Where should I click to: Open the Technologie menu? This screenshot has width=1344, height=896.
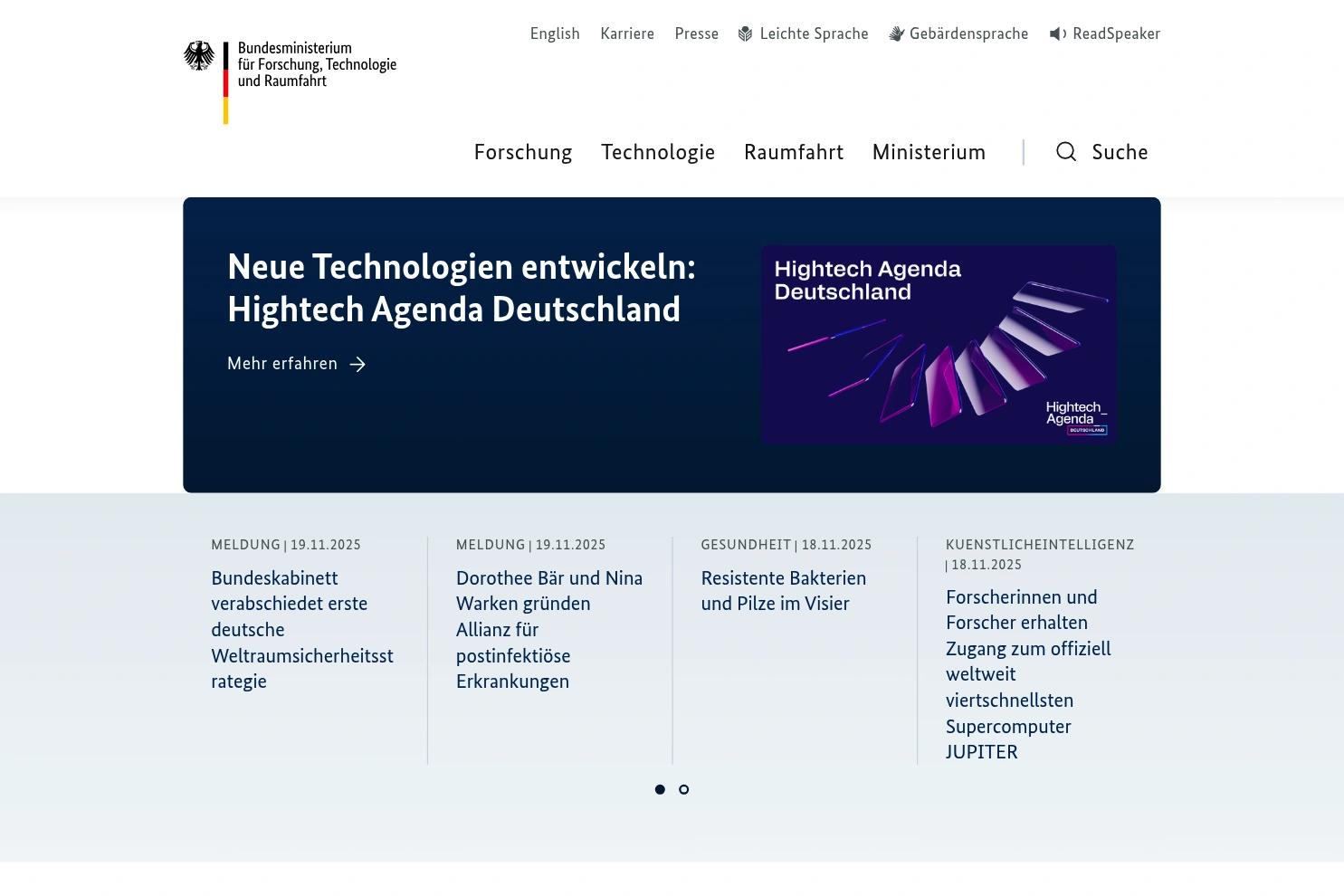(x=658, y=152)
